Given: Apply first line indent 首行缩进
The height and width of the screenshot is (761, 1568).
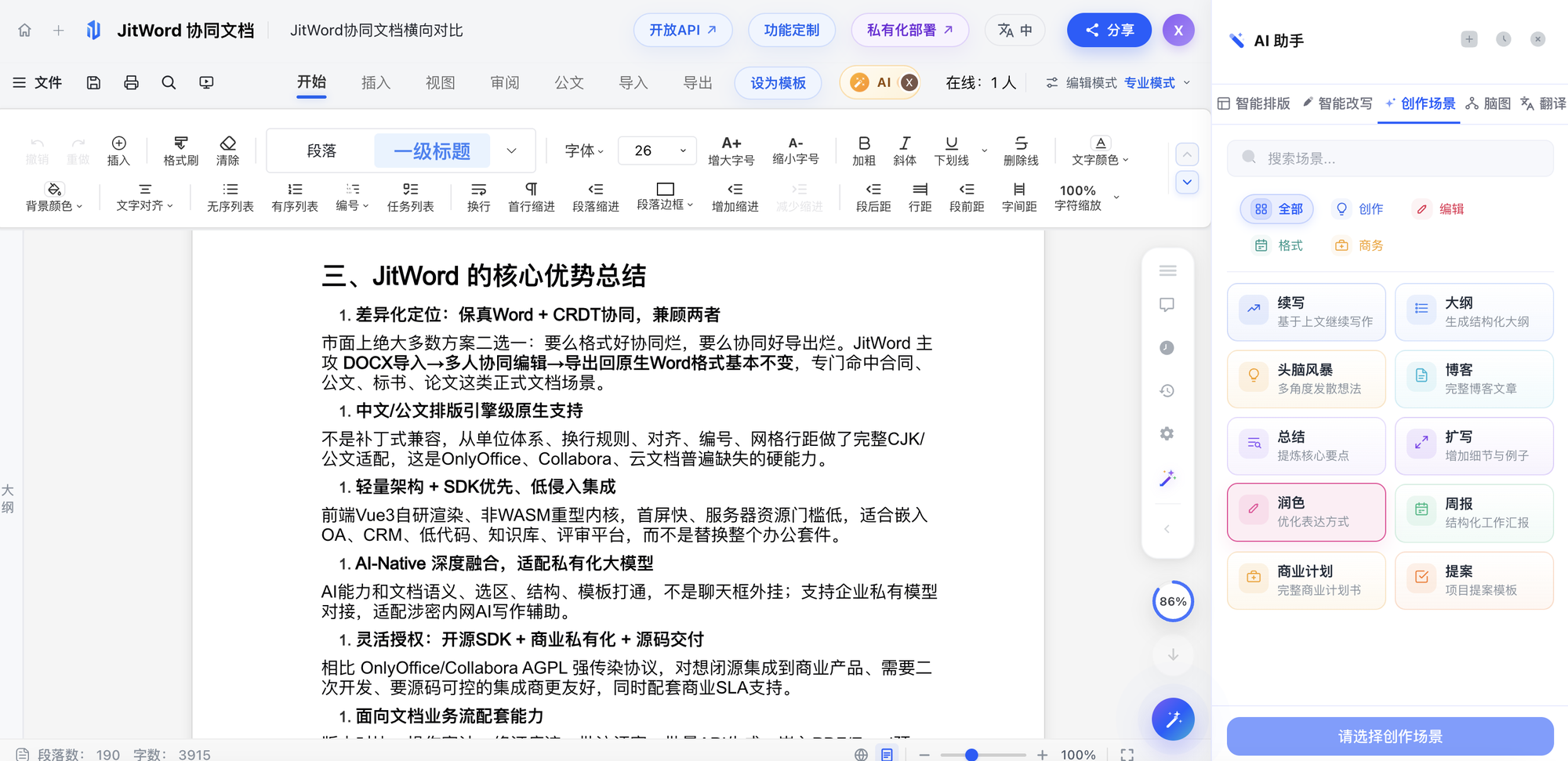Looking at the screenshot, I should tap(531, 197).
